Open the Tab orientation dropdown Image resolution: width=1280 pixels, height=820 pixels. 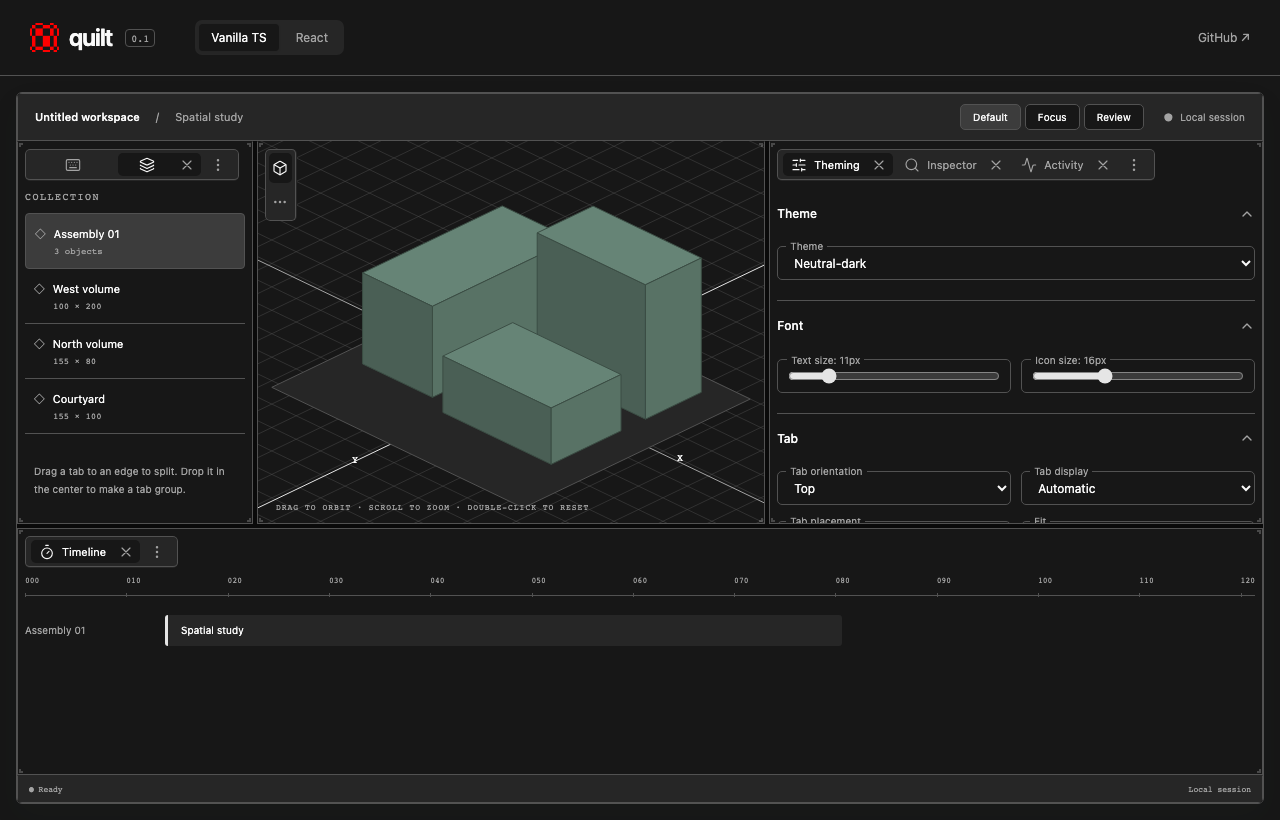pyautogui.click(x=894, y=488)
